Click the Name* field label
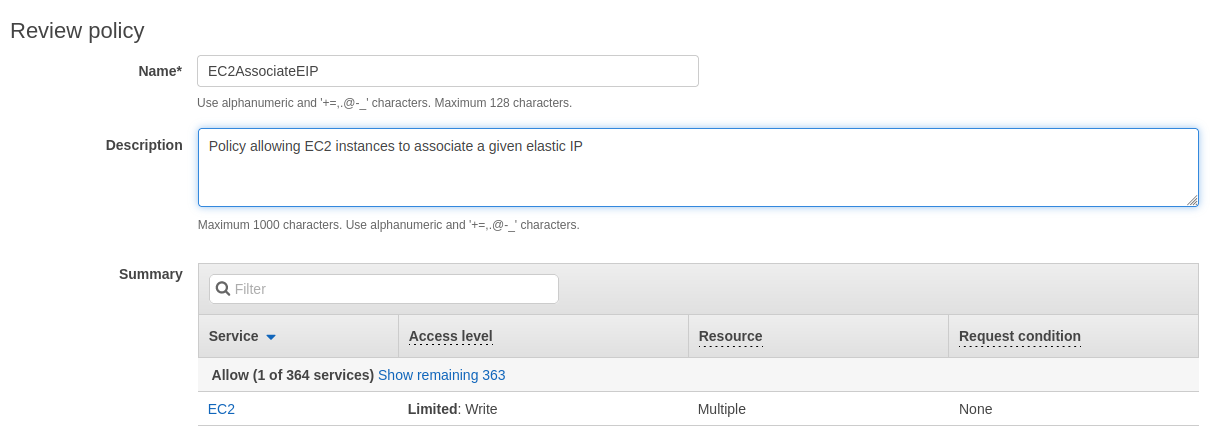1210x440 pixels. (x=160, y=71)
